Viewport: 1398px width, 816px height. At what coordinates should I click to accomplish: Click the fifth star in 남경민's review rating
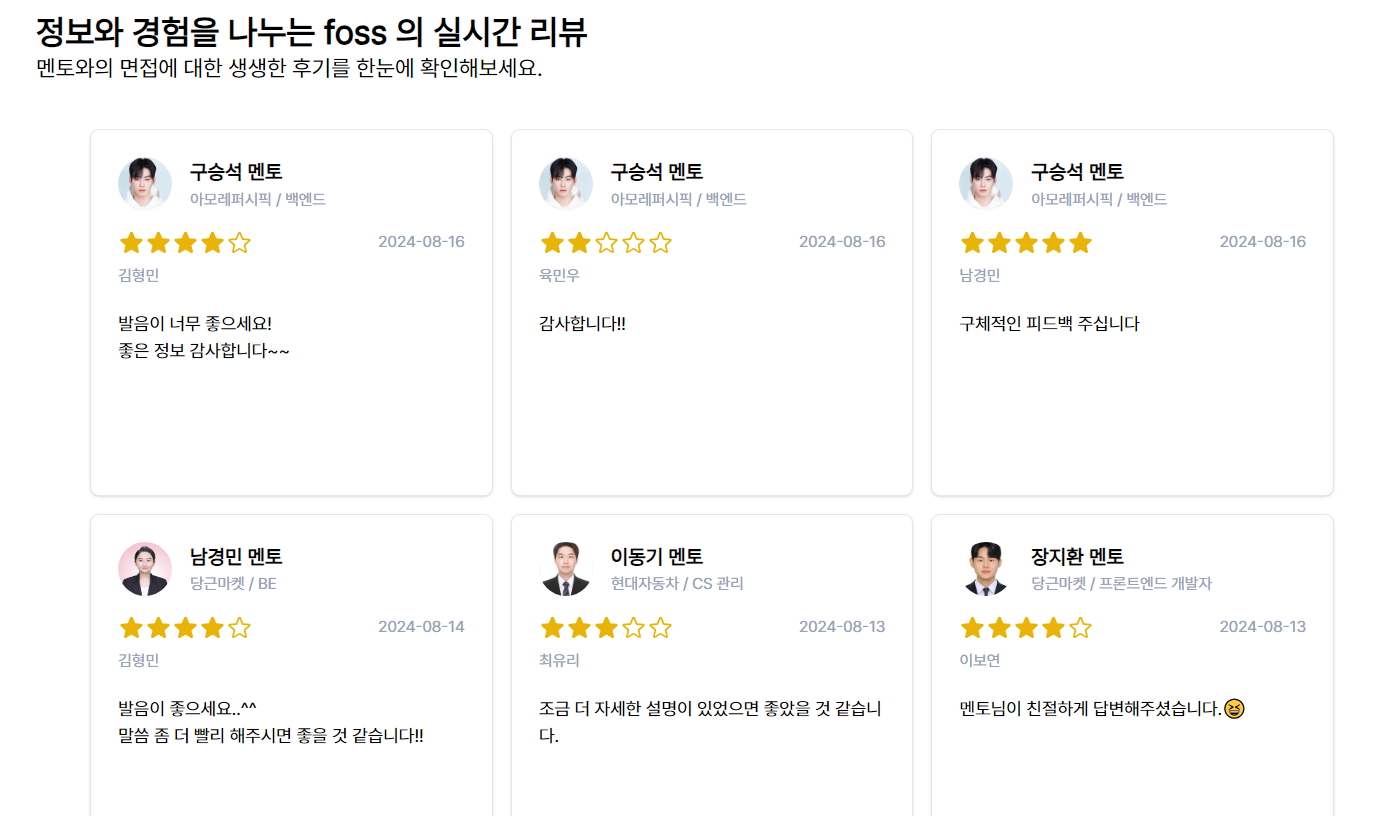[x=1080, y=243]
